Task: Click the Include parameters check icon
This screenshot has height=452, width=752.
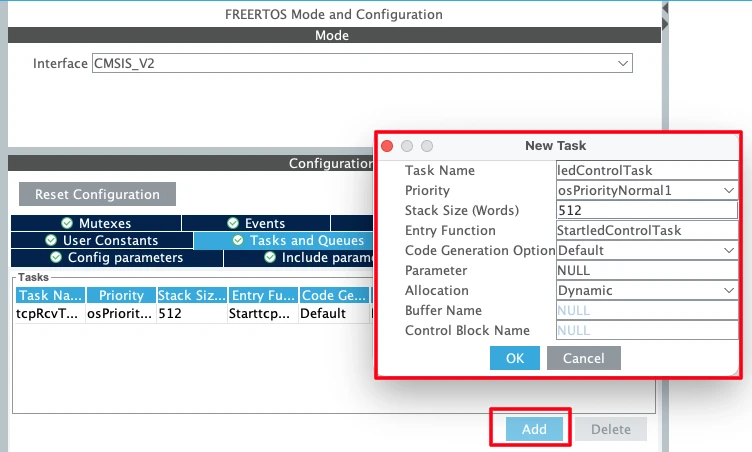Action: [x=270, y=258]
